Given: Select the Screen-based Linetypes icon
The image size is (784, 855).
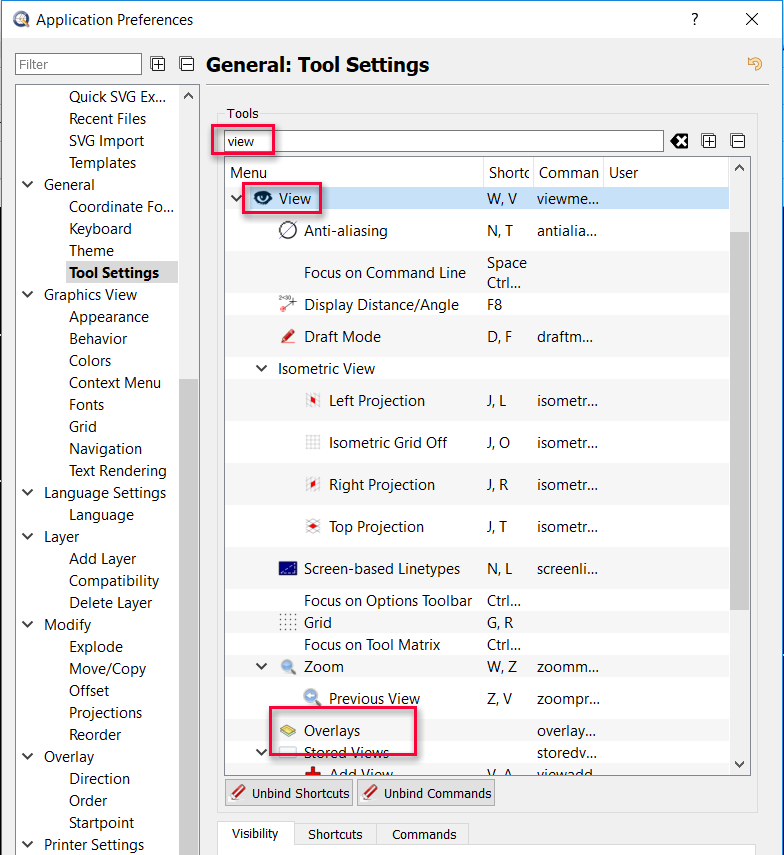Looking at the screenshot, I should [x=288, y=569].
